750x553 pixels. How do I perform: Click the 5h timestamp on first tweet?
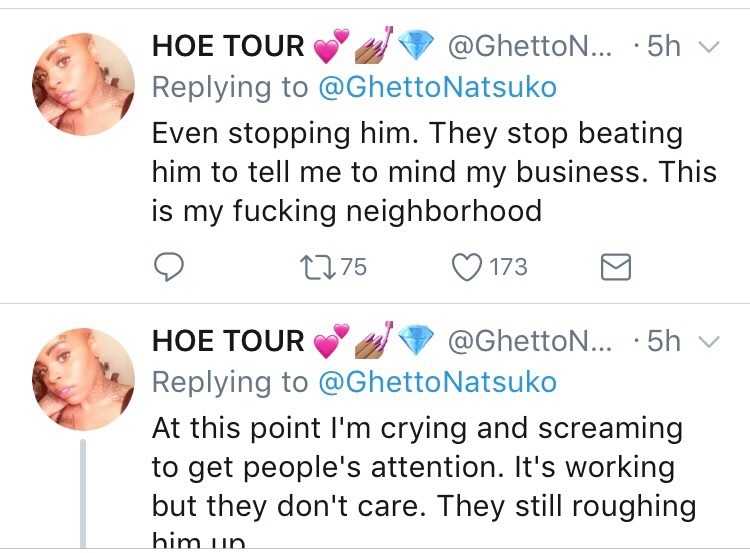[664, 46]
